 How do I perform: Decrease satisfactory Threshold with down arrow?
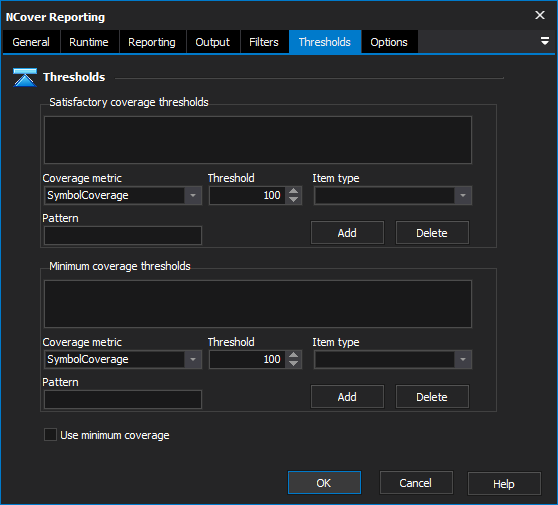pos(294,200)
